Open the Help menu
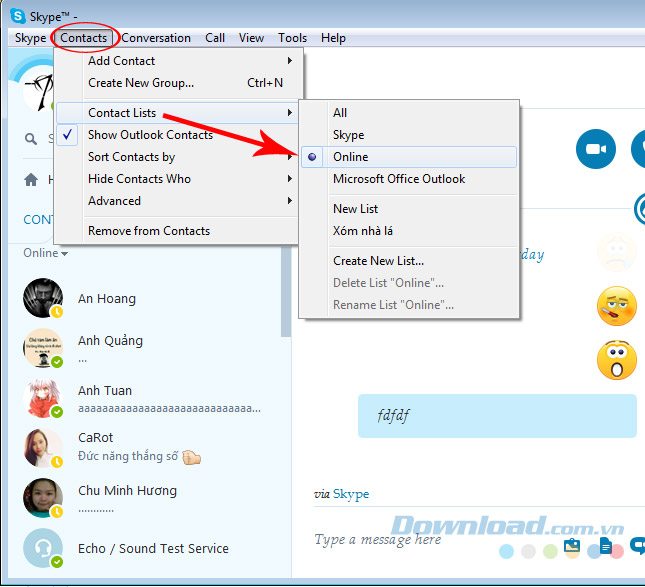This screenshot has height=587, width=645. [333, 38]
